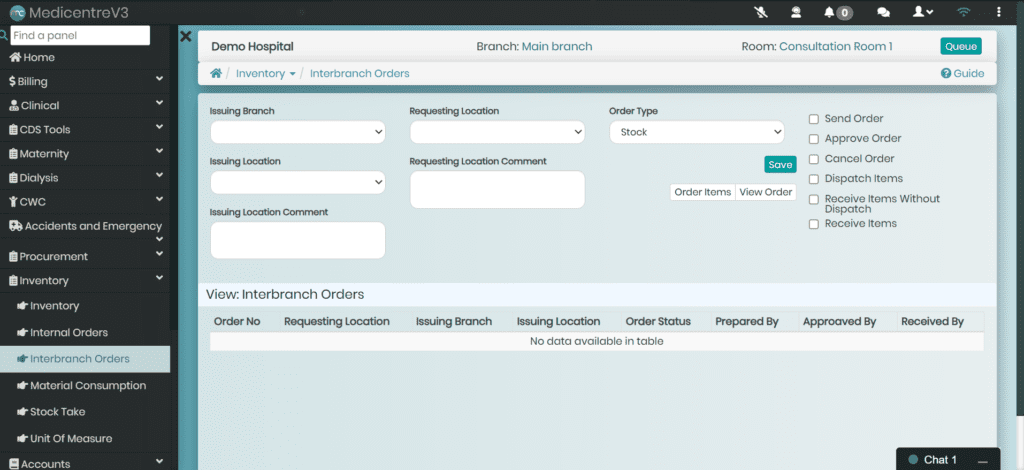The height and width of the screenshot is (470, 1024).
Task: Open the Guide help link
Action: [x=962, y=74]
